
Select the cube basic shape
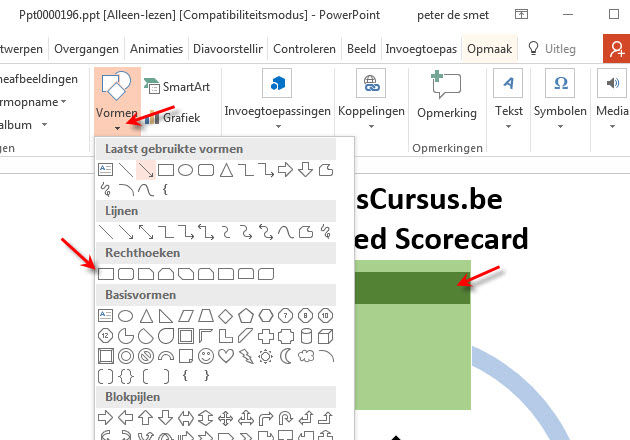[325, 336]
